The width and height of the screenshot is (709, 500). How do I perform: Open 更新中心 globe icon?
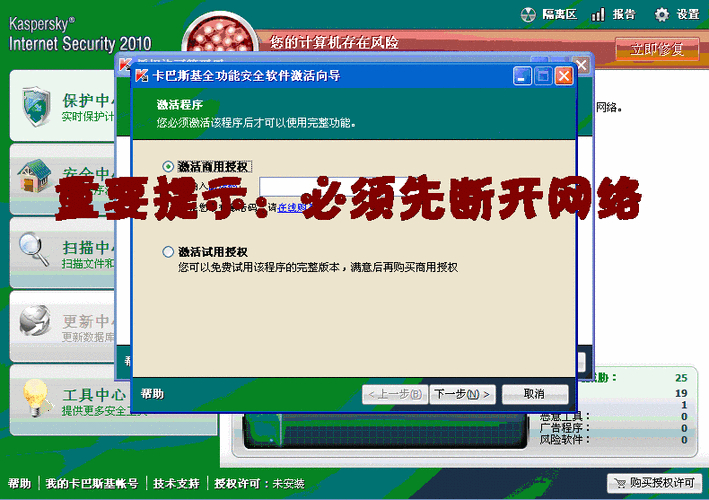pos(35,321)
